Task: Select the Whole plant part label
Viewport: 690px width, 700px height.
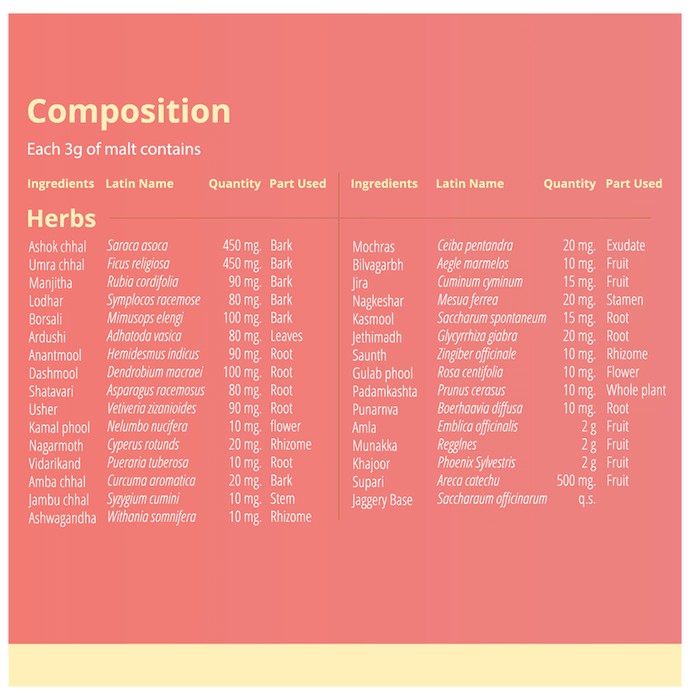Action: [636, 390]
